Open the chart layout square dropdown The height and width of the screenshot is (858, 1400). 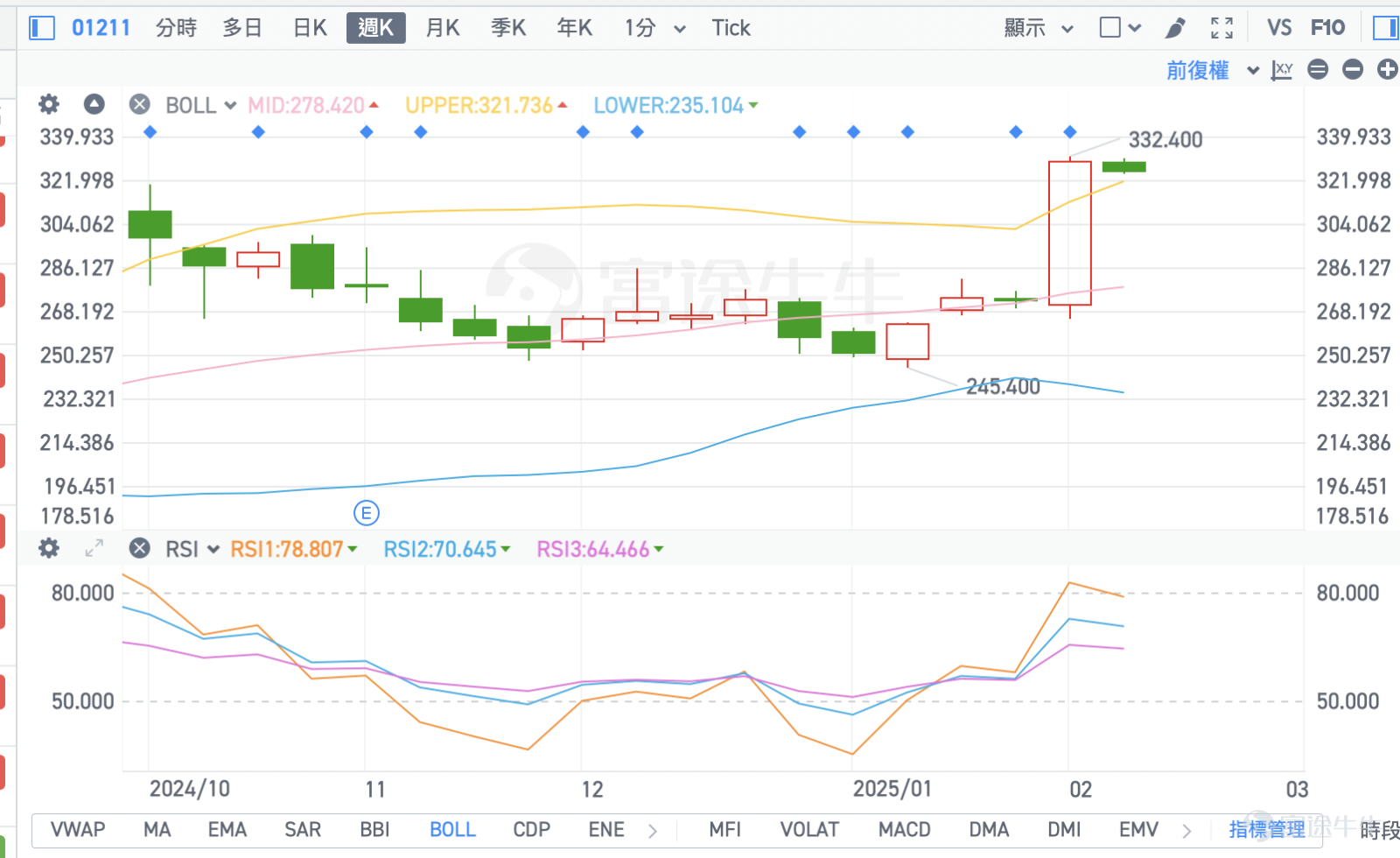(1120, 28)
